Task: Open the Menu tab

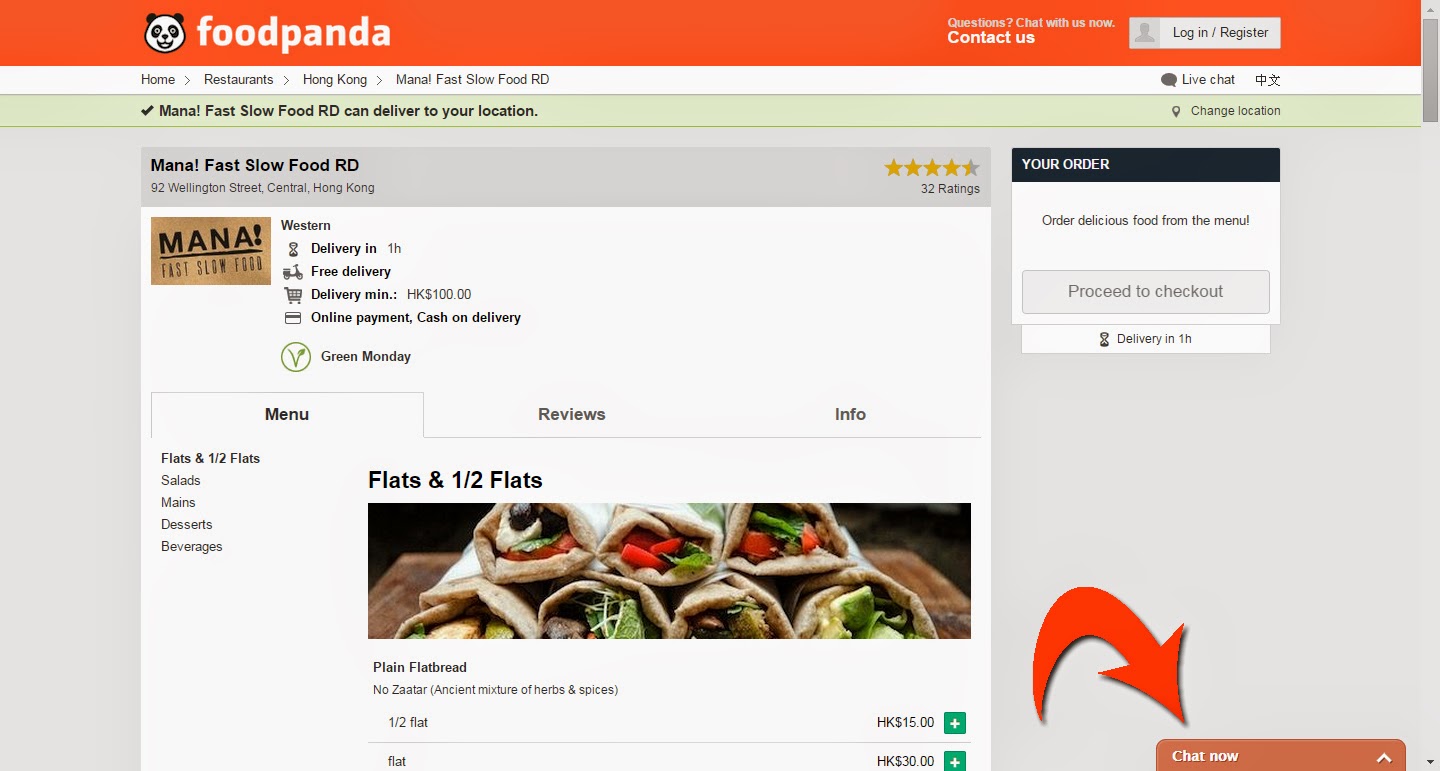Action: [x=287, y=414]
